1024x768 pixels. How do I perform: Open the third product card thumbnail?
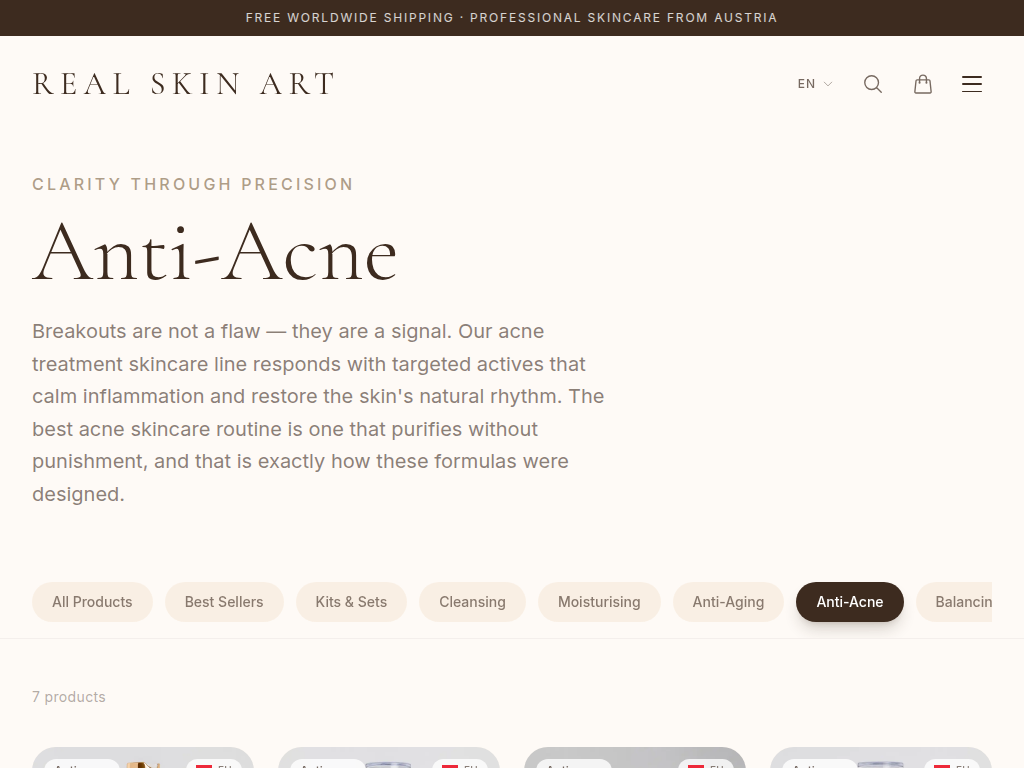635,760
